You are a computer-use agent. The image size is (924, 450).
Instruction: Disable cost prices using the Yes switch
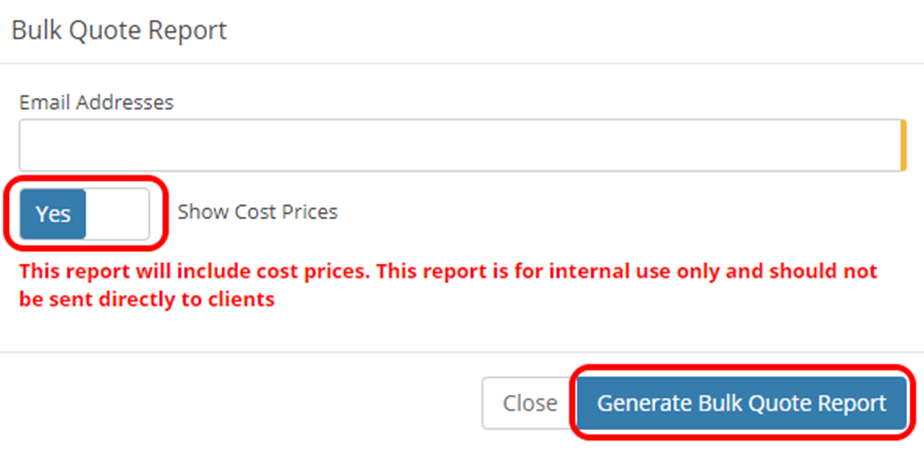pyautogui.click(x=84, y=213)
